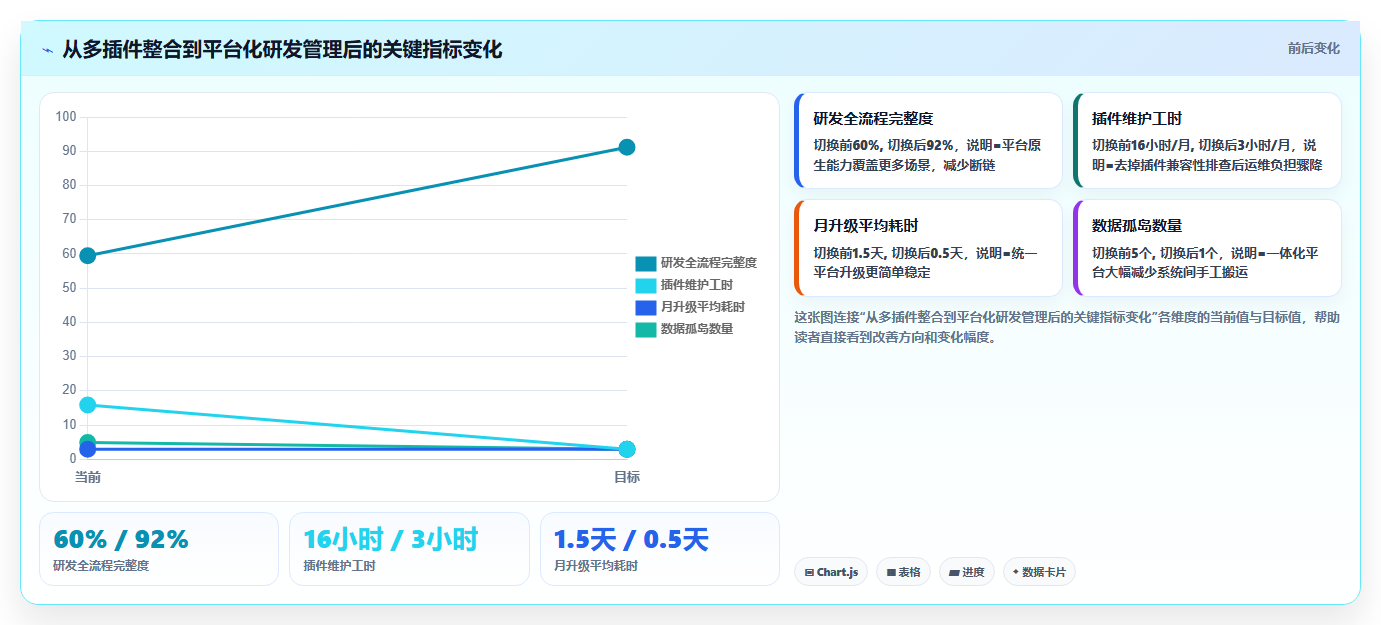
Task: Toggle 插件维护工时 legend color box
Action: click(646, 285)
